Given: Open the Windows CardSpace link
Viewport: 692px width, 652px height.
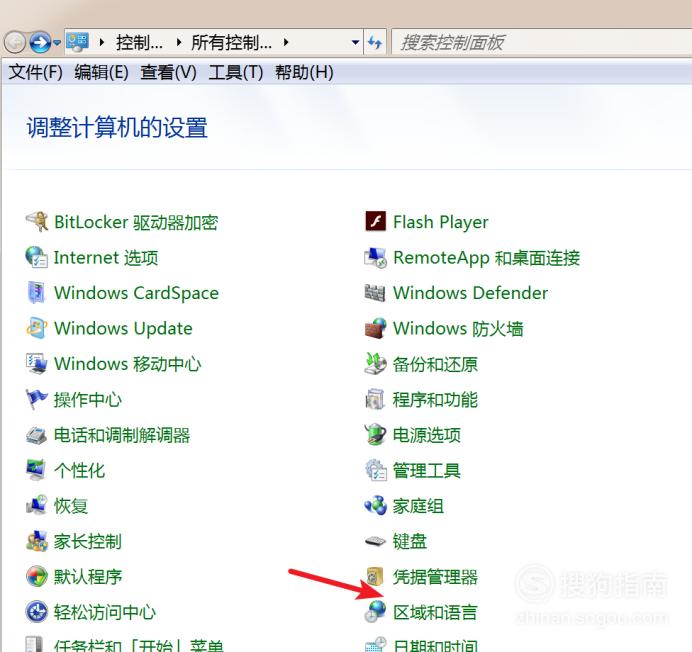Looking at the screenshot, I should click(x=136, y=293).
